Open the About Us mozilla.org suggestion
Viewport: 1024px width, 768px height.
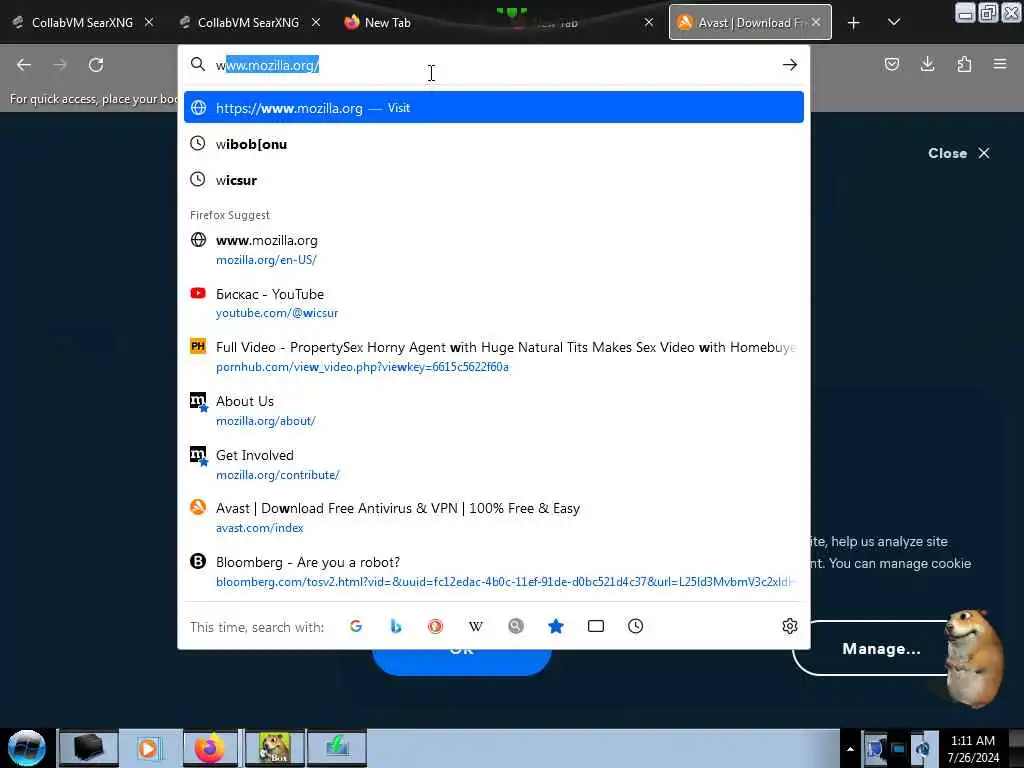point(494,411)
